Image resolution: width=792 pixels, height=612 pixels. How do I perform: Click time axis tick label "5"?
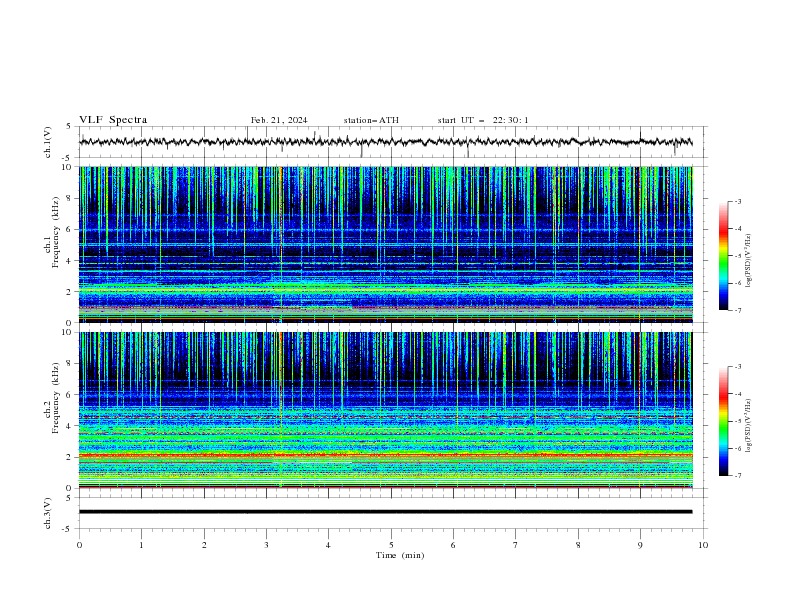[391, 545]
